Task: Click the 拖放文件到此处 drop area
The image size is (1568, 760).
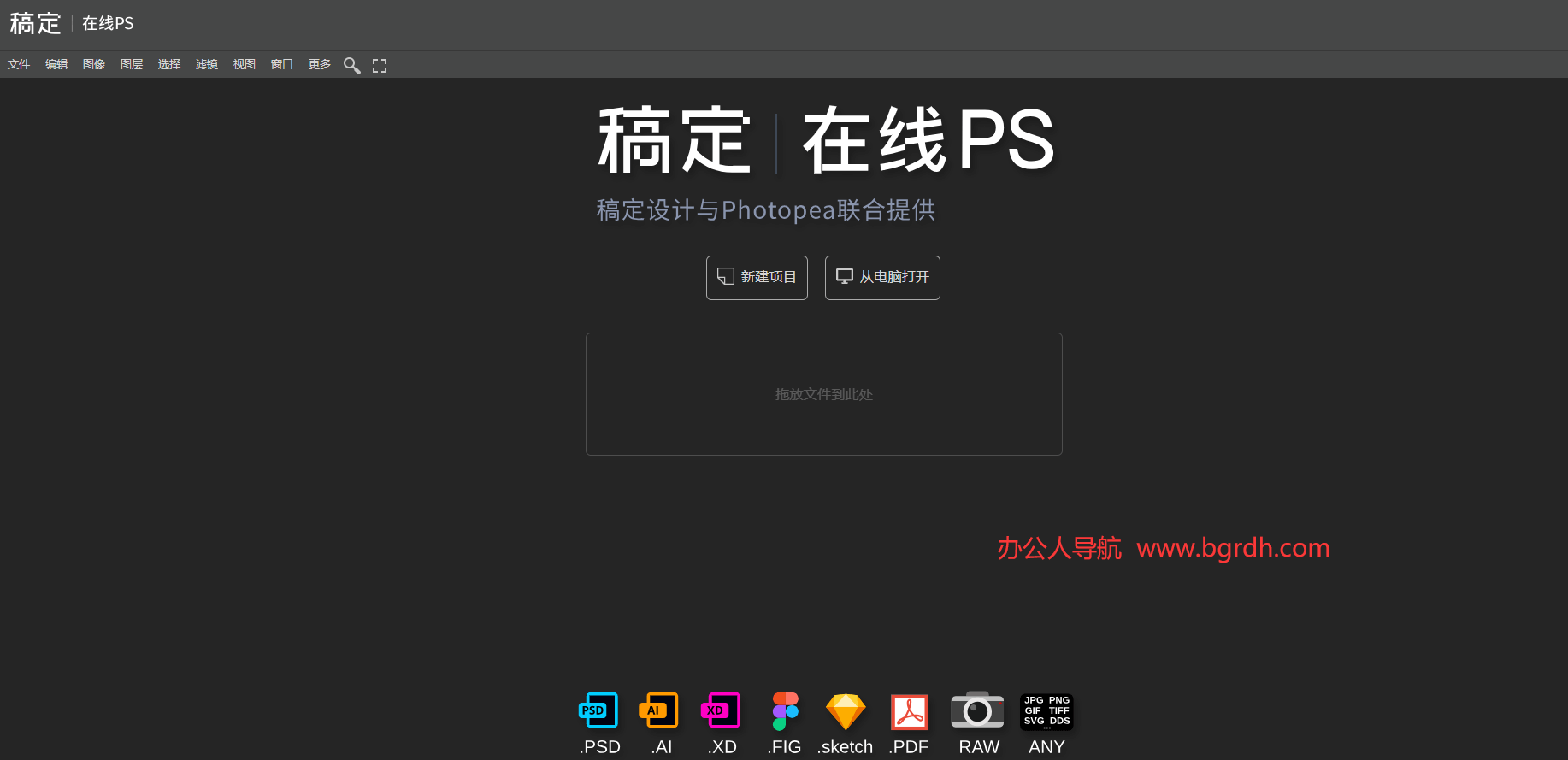Action: click(824, 394)
